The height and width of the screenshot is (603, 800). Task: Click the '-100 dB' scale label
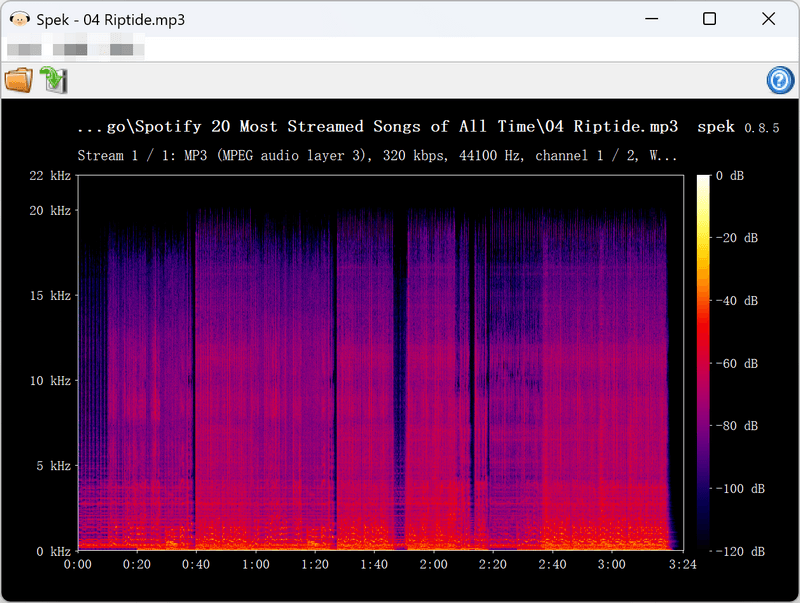tap(740, 489)
